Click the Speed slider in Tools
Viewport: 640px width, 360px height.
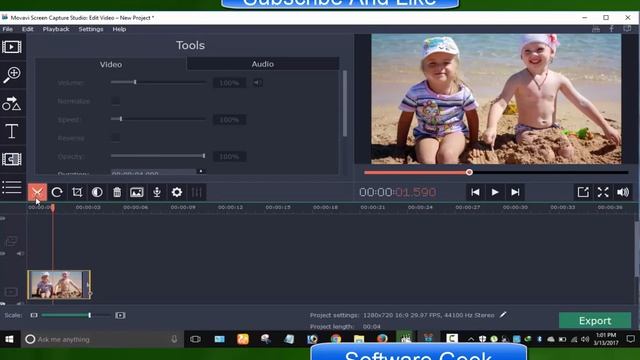coord(158,119)
